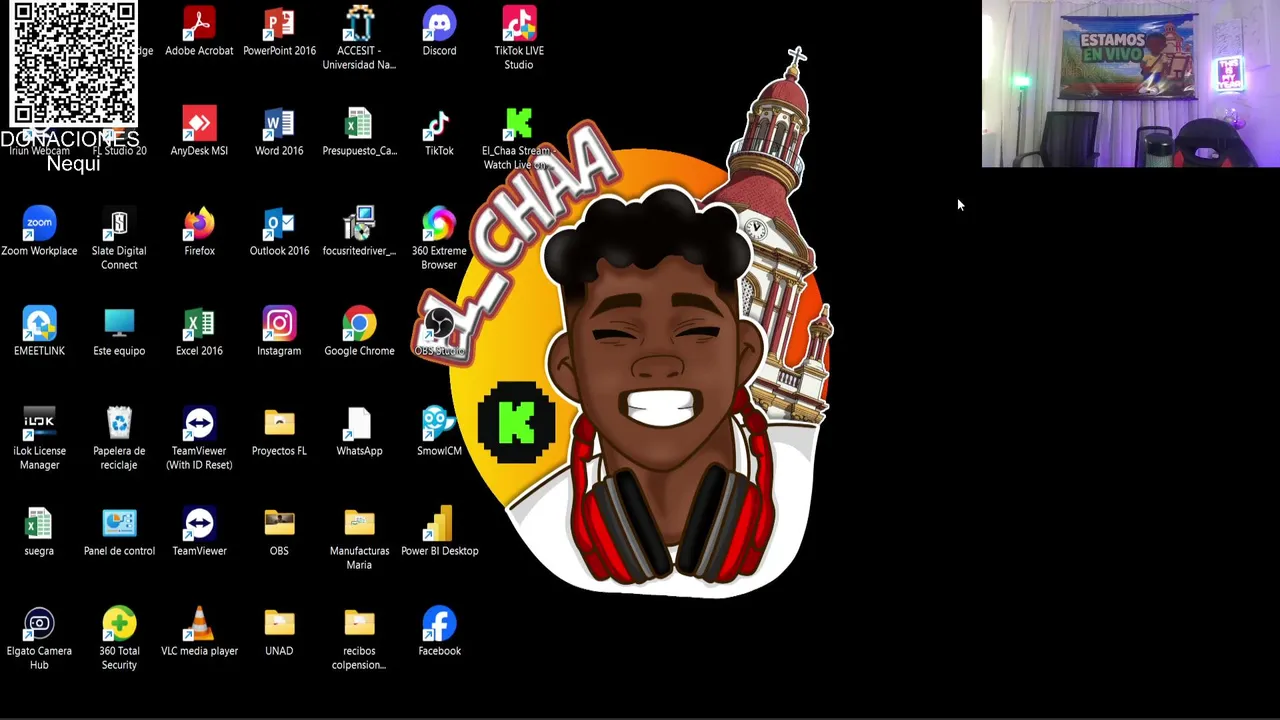Screen dimensions: 1280x720
Task: Open Este equipo icon
Action: pyautogui.click(x=119, y=332)
